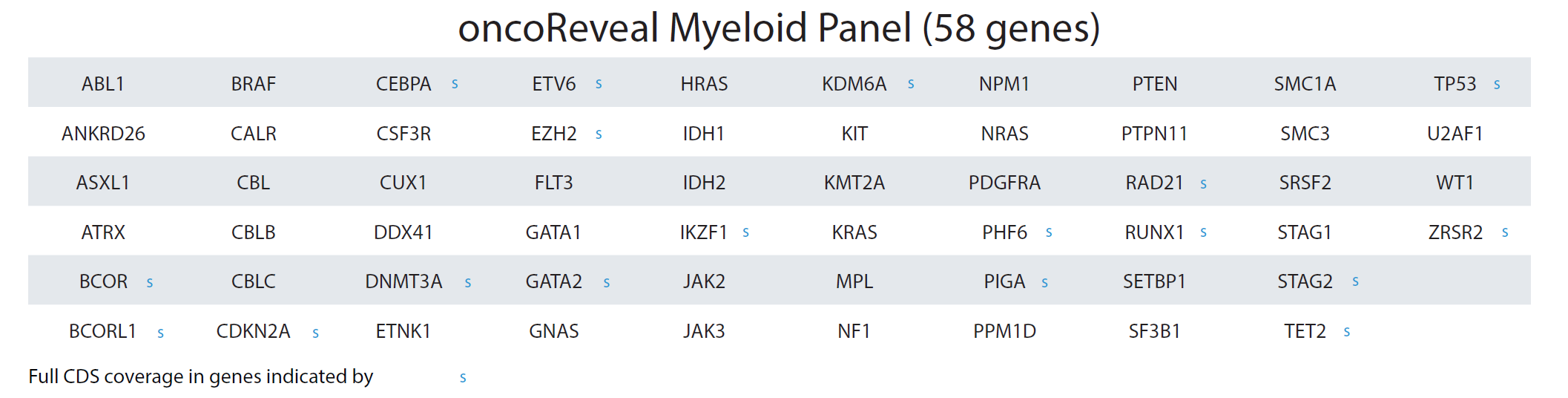Click the JAK2 gene cell
Viewport: 1568px width, 398px height.
coord(704,281)
